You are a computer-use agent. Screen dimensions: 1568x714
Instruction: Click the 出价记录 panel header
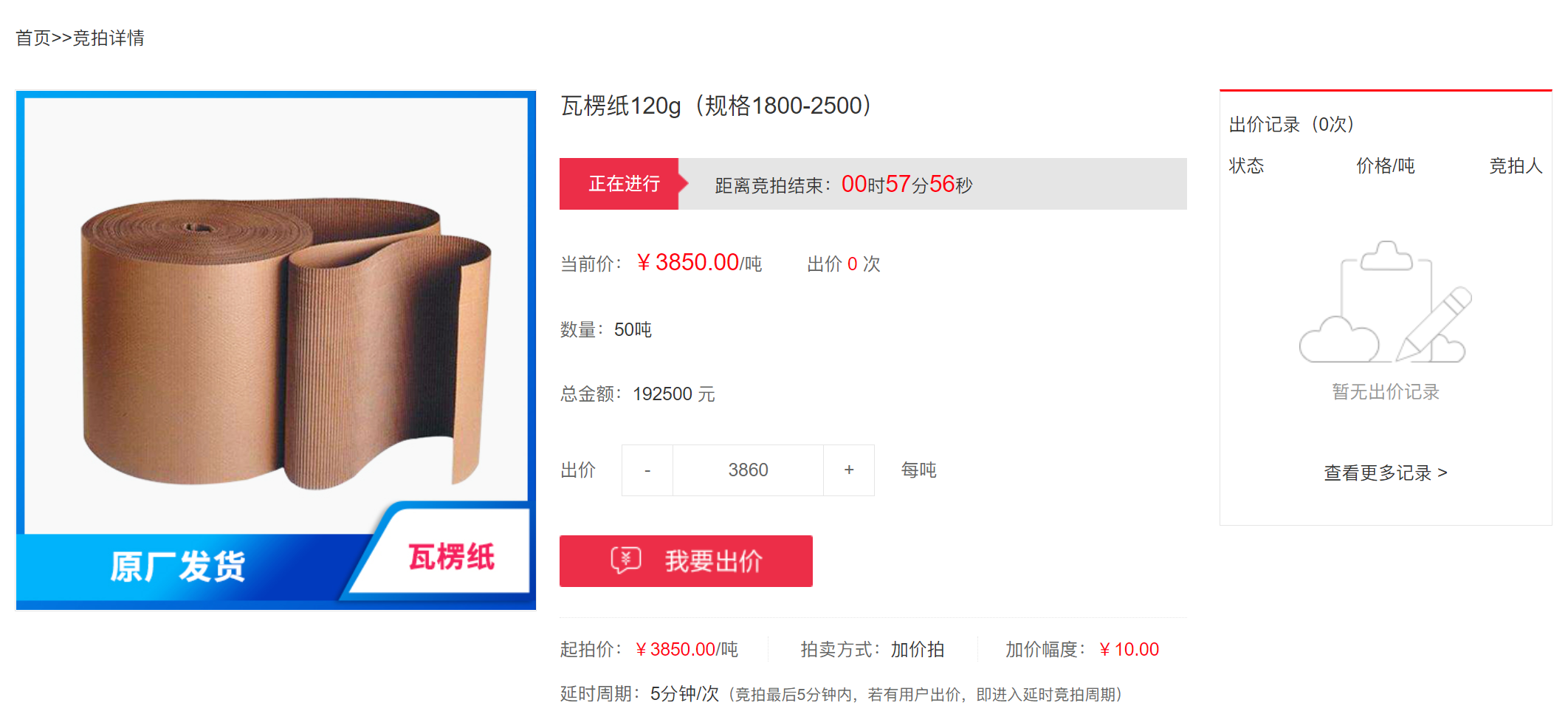(x=1291, y=124)
